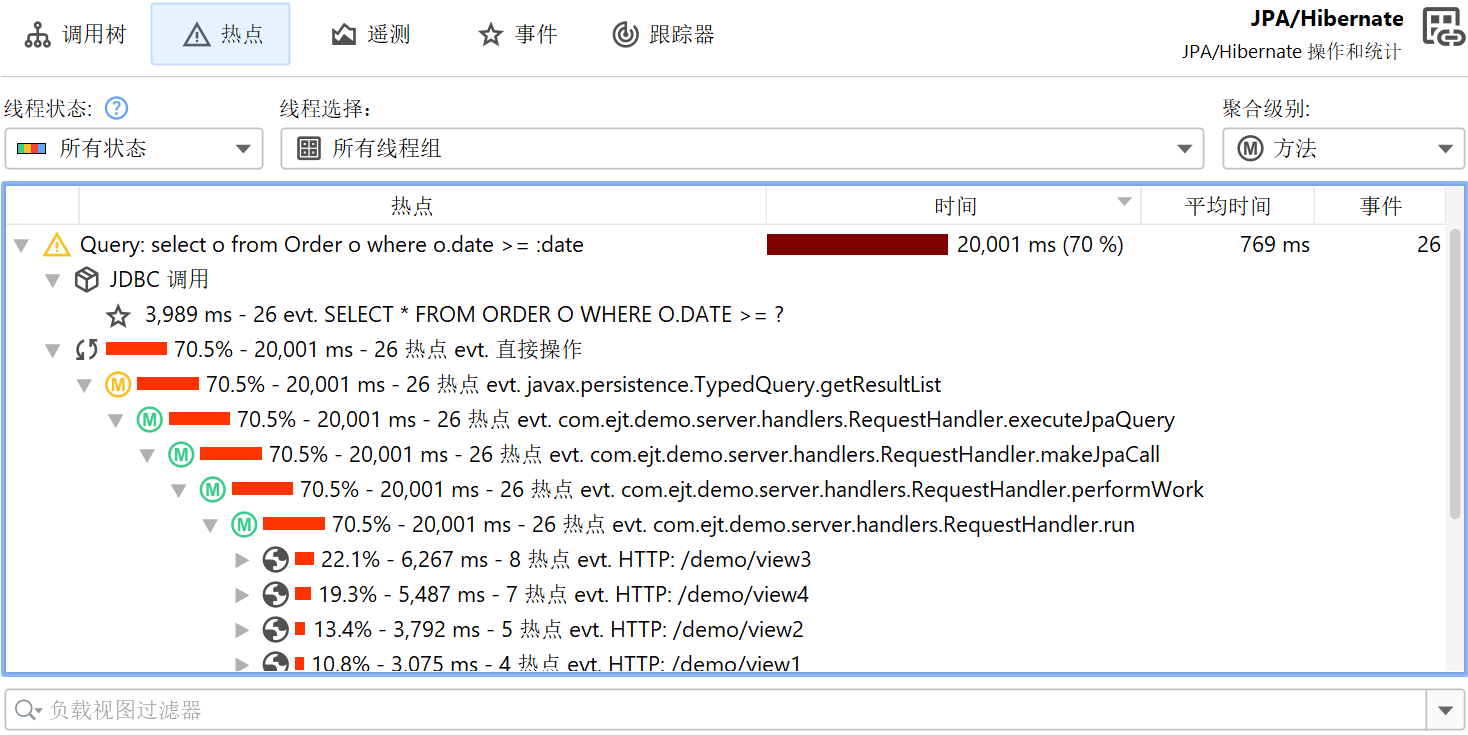Collapse the RequestHandler.executeJpaQuery node
The height and width of the screenshot is (735, 1468).
point(116,421)
